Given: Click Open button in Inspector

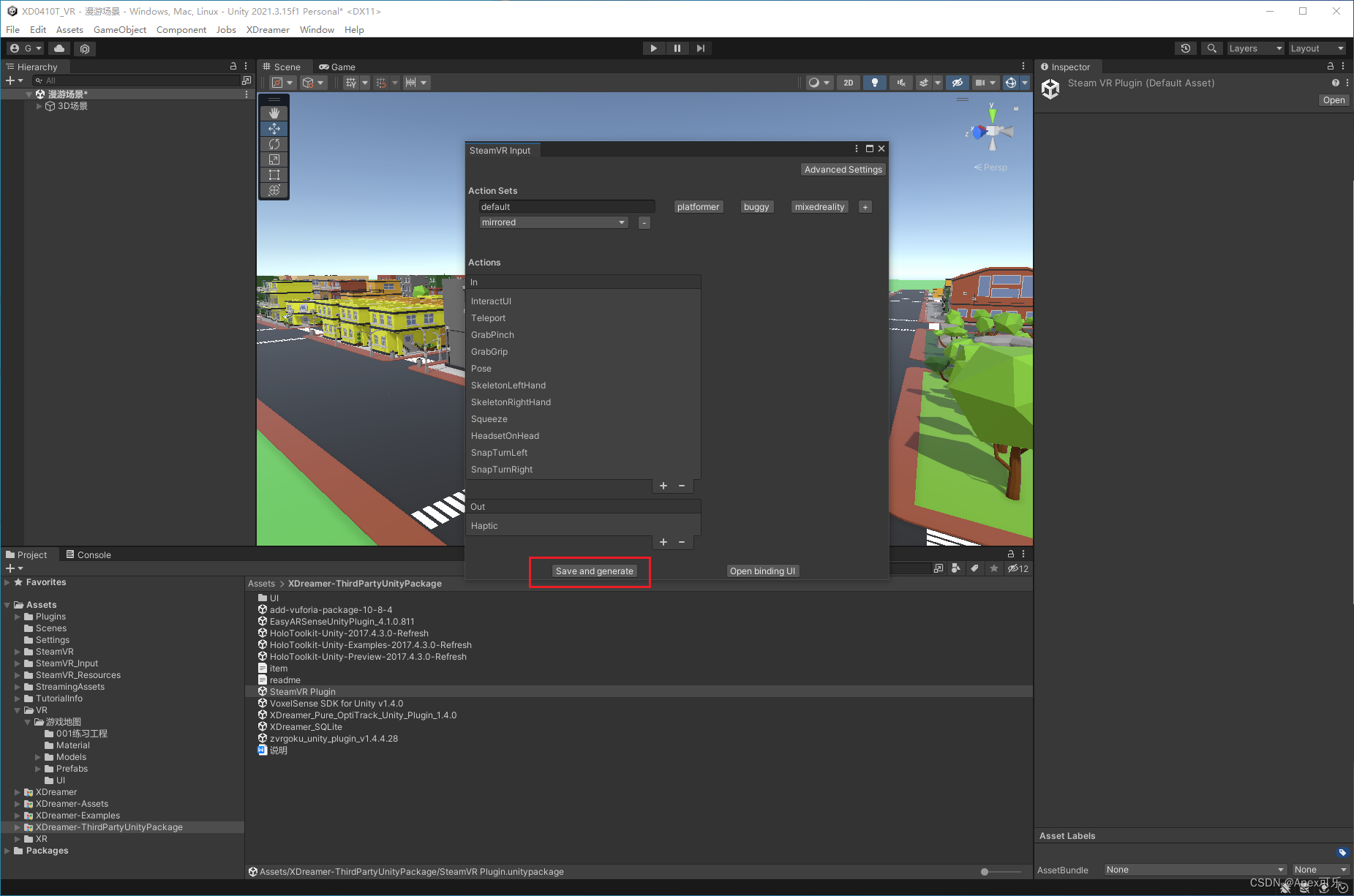Looking at the screenshot, I should coord(1334,100).
